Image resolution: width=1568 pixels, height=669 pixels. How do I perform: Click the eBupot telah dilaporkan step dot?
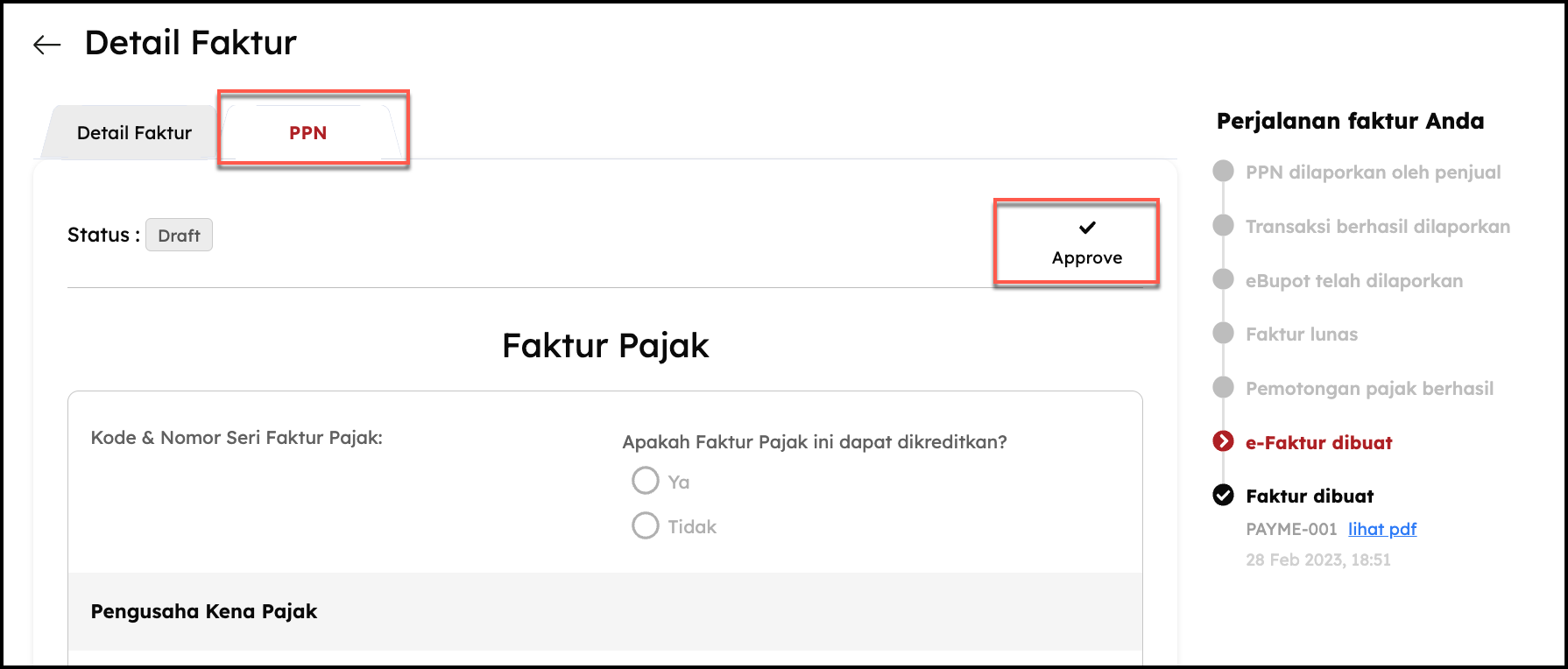[1223, 279]
